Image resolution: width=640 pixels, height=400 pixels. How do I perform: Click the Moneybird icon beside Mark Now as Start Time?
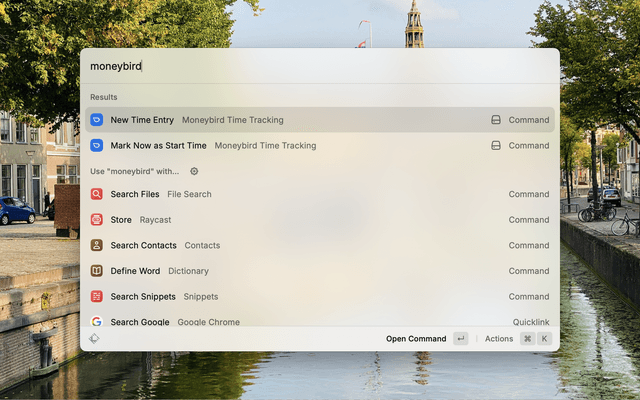click(96, 145)
